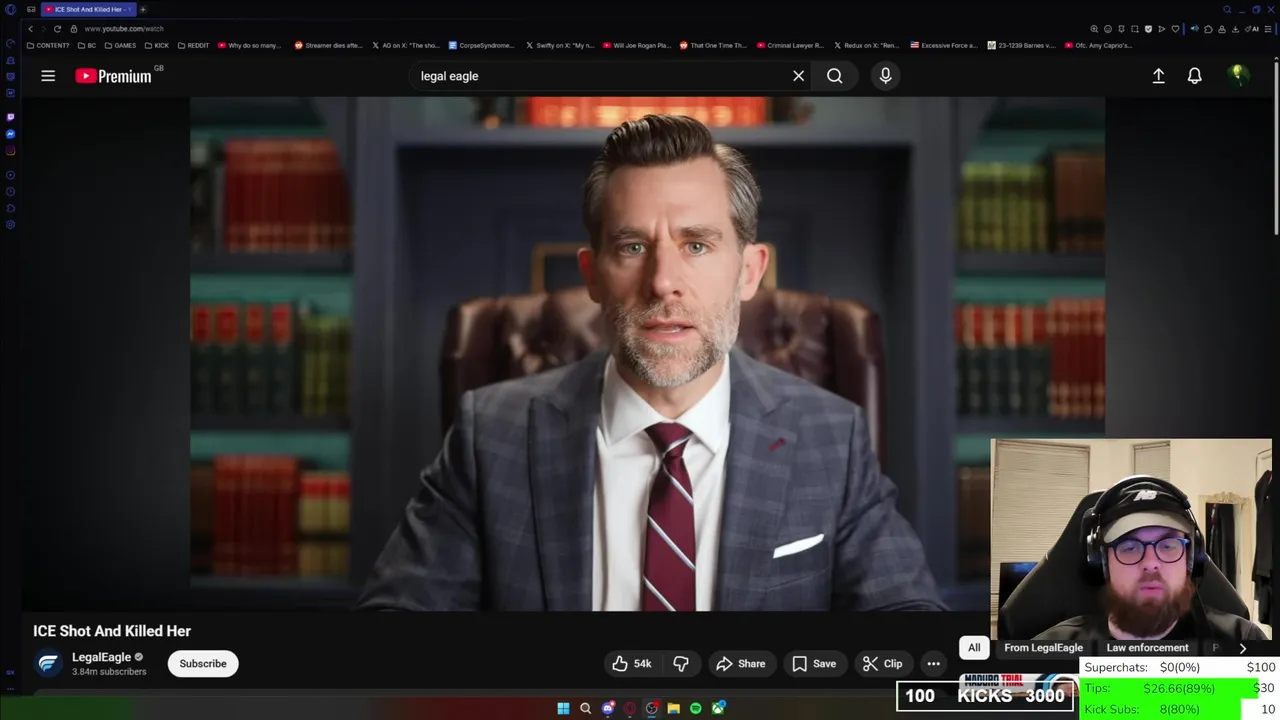The image size is (1280, 720).
Task: Open 'Excessive Force a...' bookmark
Action: click(944, 45)
